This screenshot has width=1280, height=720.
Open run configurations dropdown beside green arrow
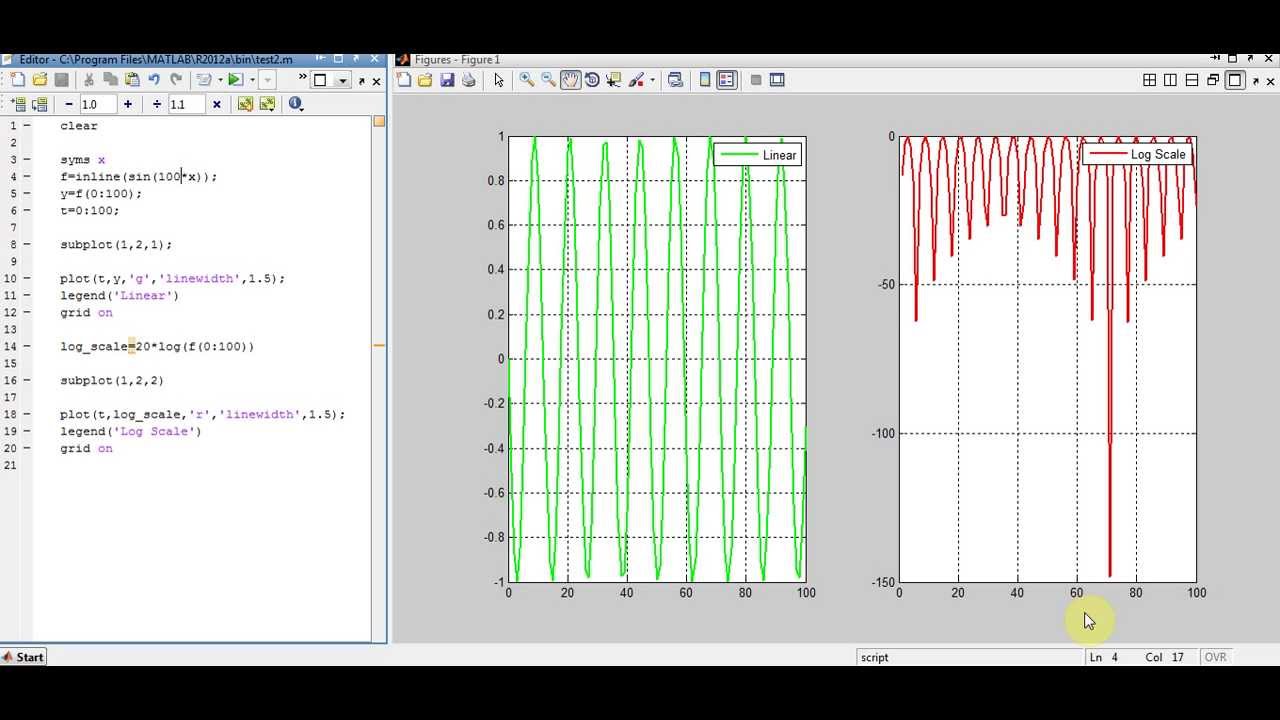tap(252, 80)
